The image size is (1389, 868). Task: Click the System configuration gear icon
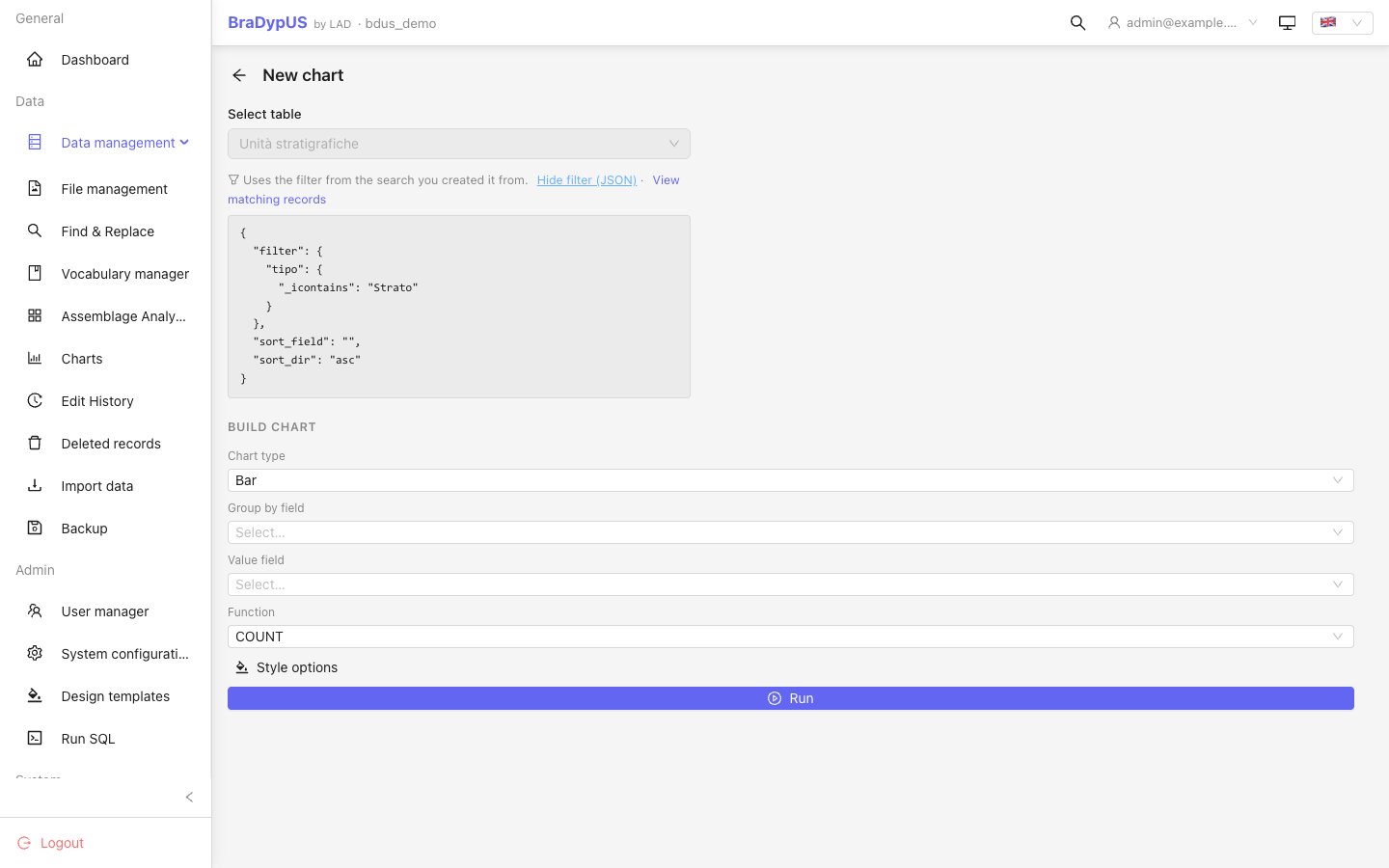pos(35,654)
